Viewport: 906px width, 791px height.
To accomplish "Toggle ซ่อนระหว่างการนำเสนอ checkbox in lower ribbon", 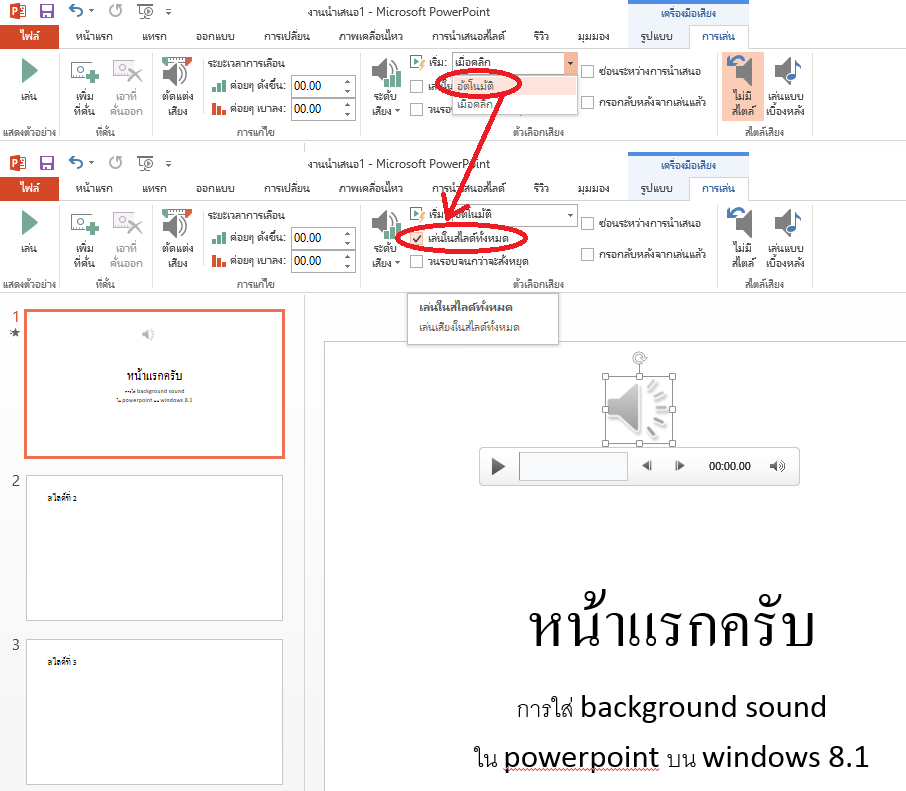I will [x=588, y=224].
